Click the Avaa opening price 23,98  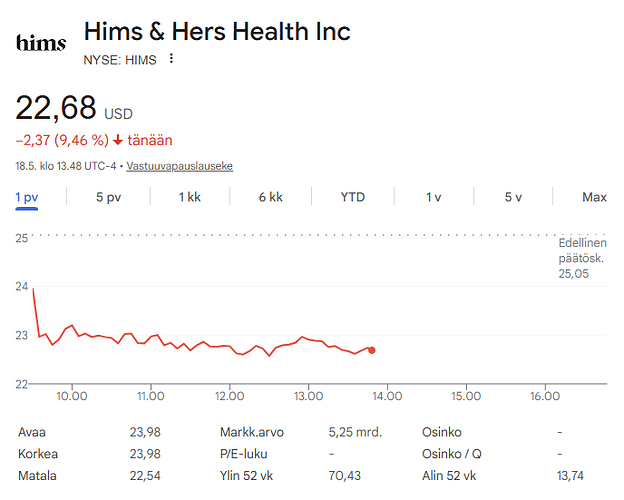145,432
